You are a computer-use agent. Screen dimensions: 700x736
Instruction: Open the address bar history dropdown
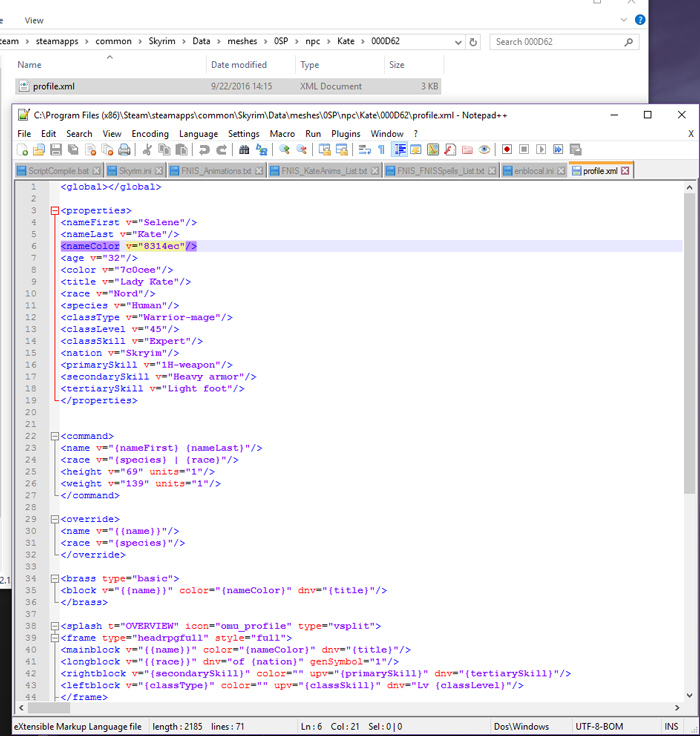click(458, 42)
